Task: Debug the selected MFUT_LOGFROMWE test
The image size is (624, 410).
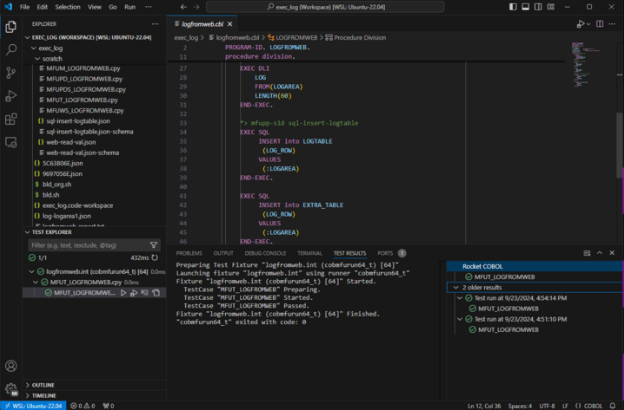Action: coord(134,293)
